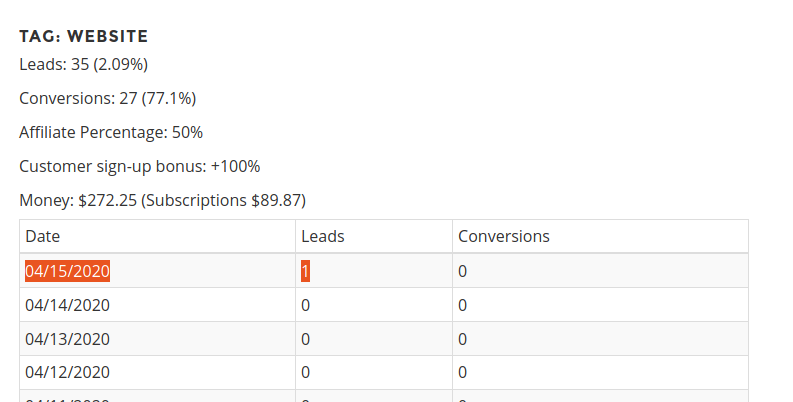Click the Leads column header in table
This screenshot has width=793, height=402.
point(323,236)
